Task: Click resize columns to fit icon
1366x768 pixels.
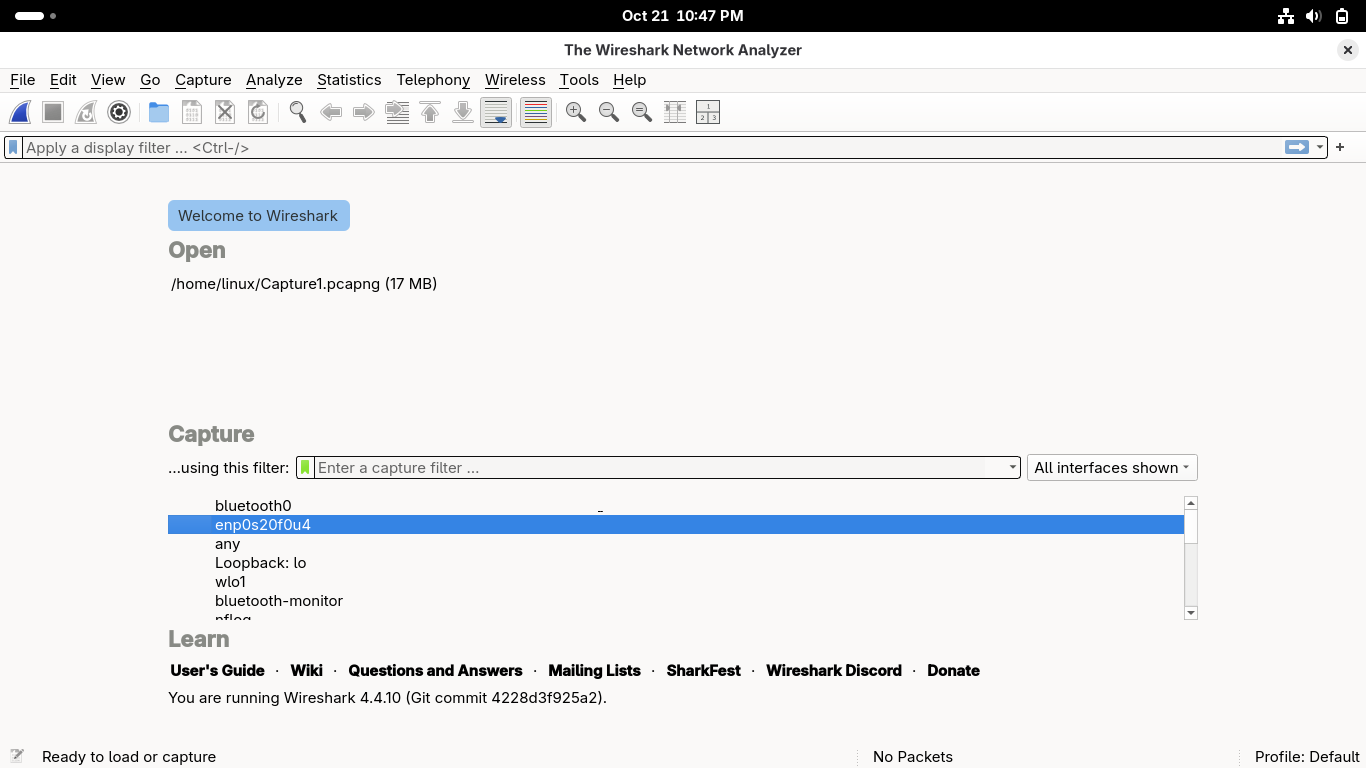Action: (x=675, y=113)
